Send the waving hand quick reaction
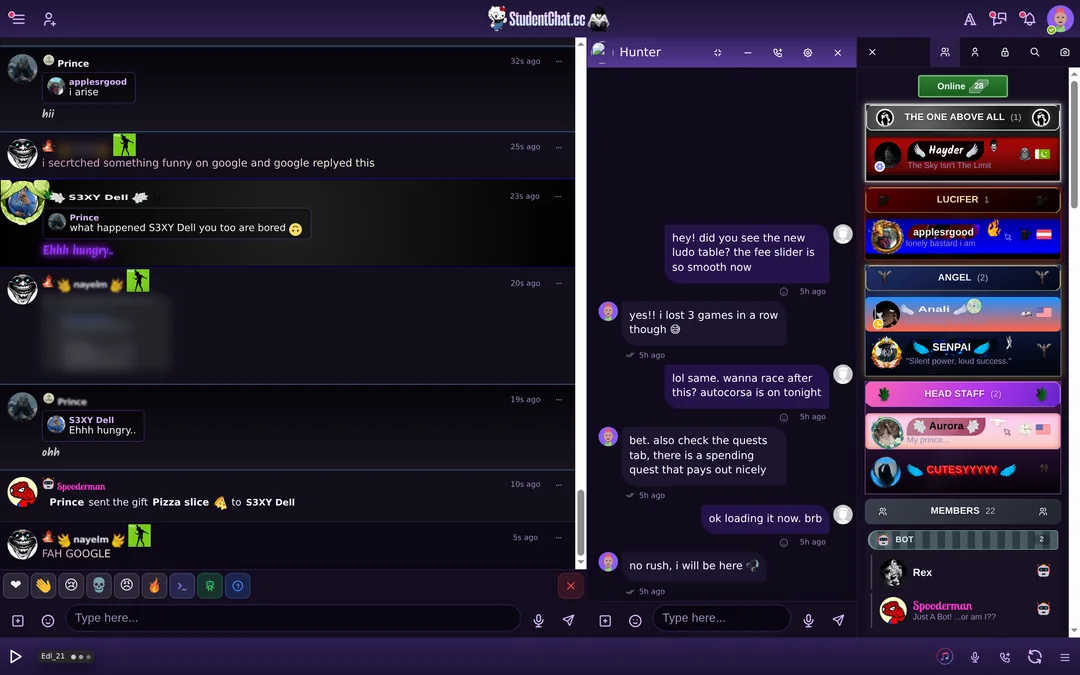The height and width of the screenshot is (675, 1080). click(43, 585)
